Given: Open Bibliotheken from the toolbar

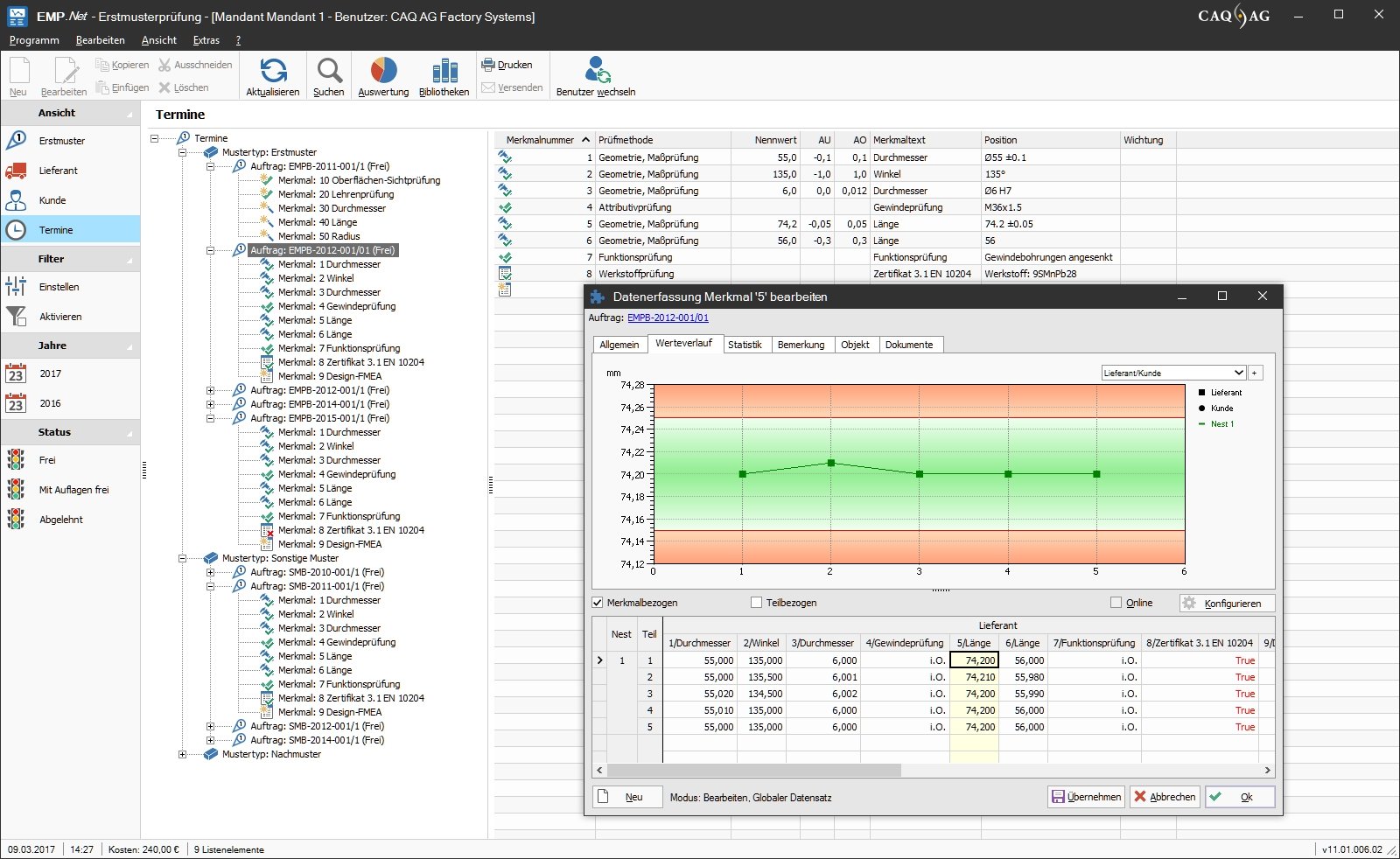Looking at the screenshot, I should (x=444, y=71).
